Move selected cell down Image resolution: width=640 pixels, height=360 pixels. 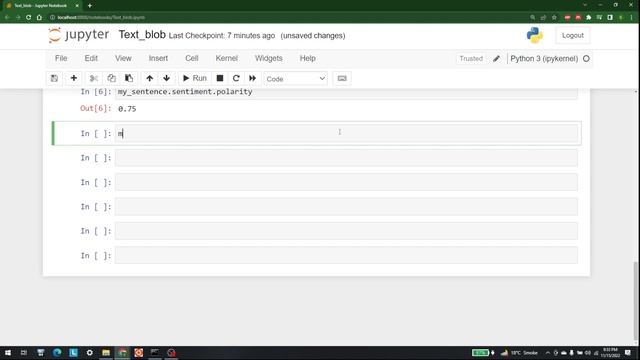(x=167, y=78)
